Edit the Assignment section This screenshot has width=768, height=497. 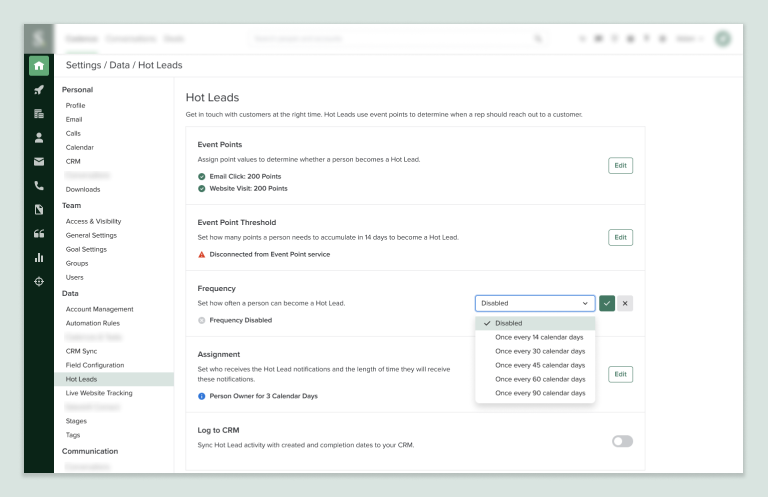pos(621,374)
